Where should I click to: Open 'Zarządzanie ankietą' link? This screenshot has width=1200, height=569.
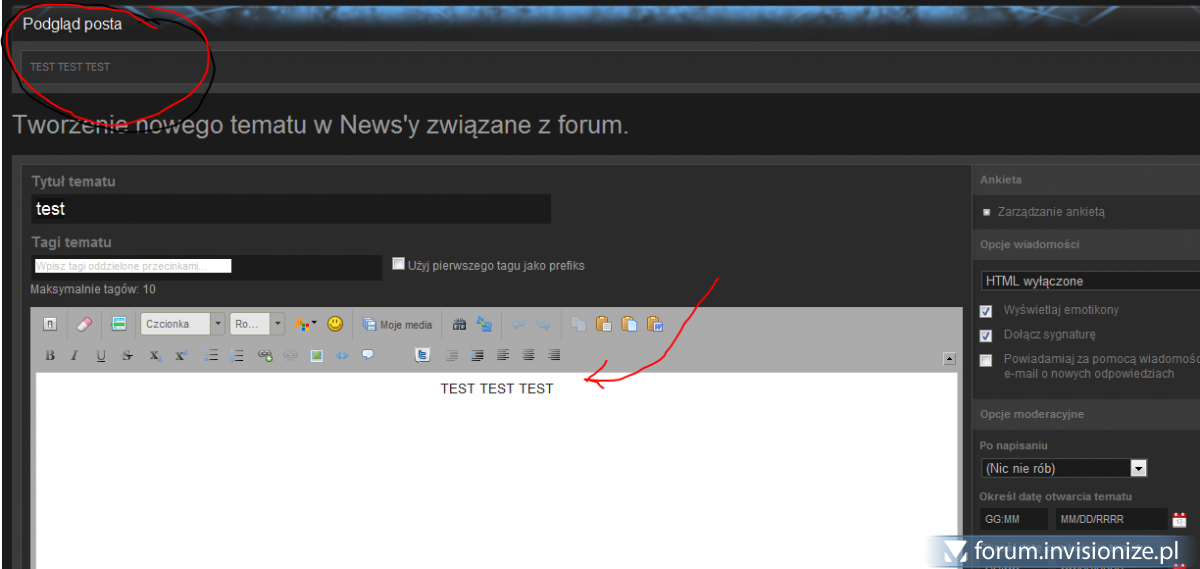(1051, 212)
